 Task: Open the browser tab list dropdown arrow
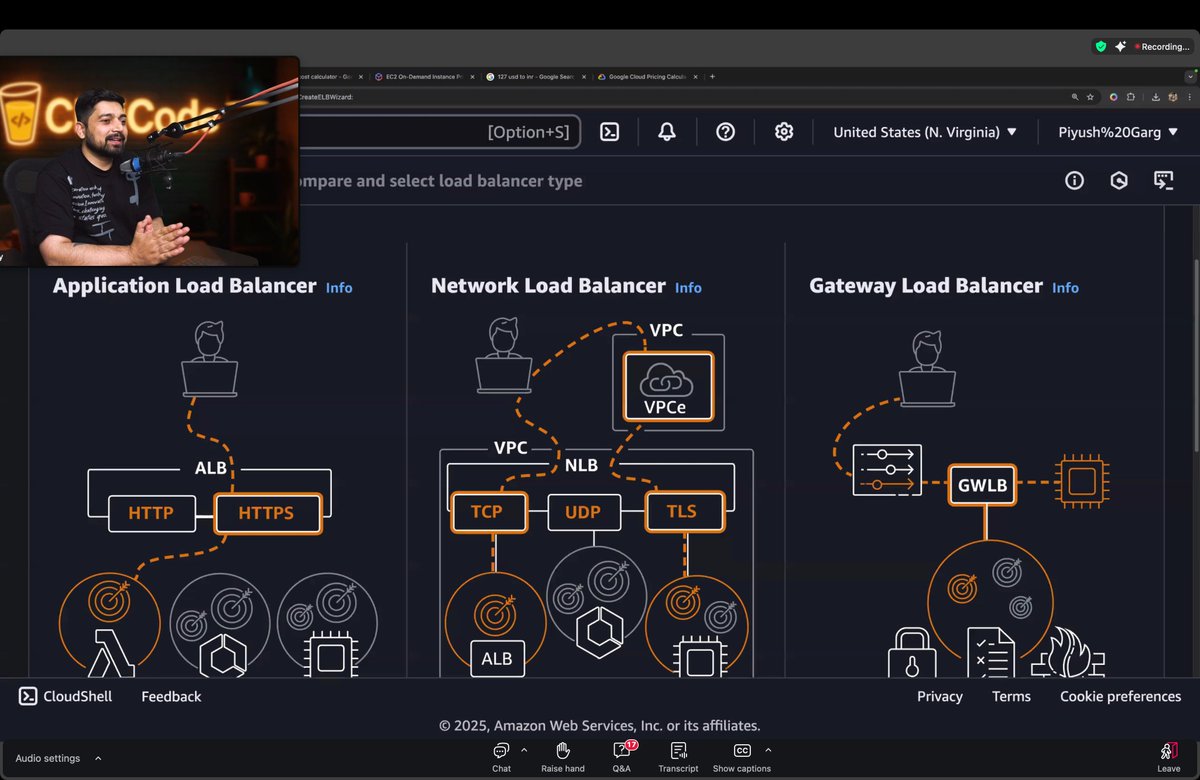[1190, 76]
